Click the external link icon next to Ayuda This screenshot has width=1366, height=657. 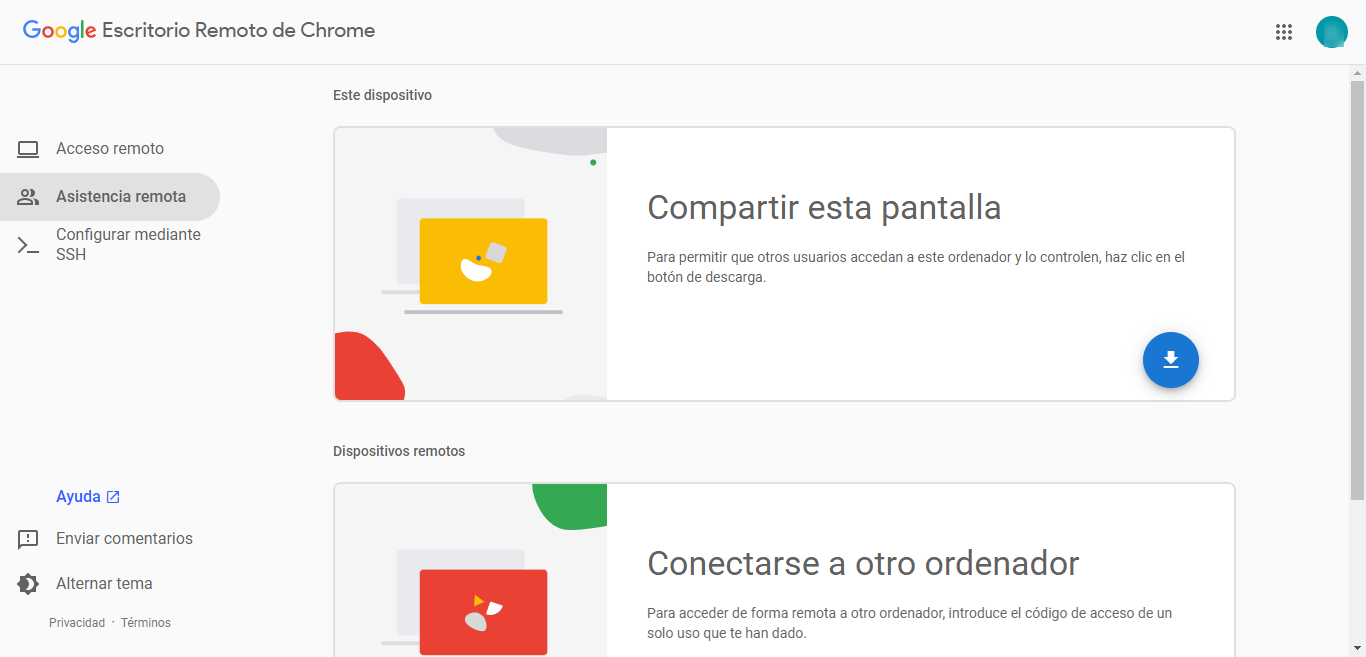113,497
